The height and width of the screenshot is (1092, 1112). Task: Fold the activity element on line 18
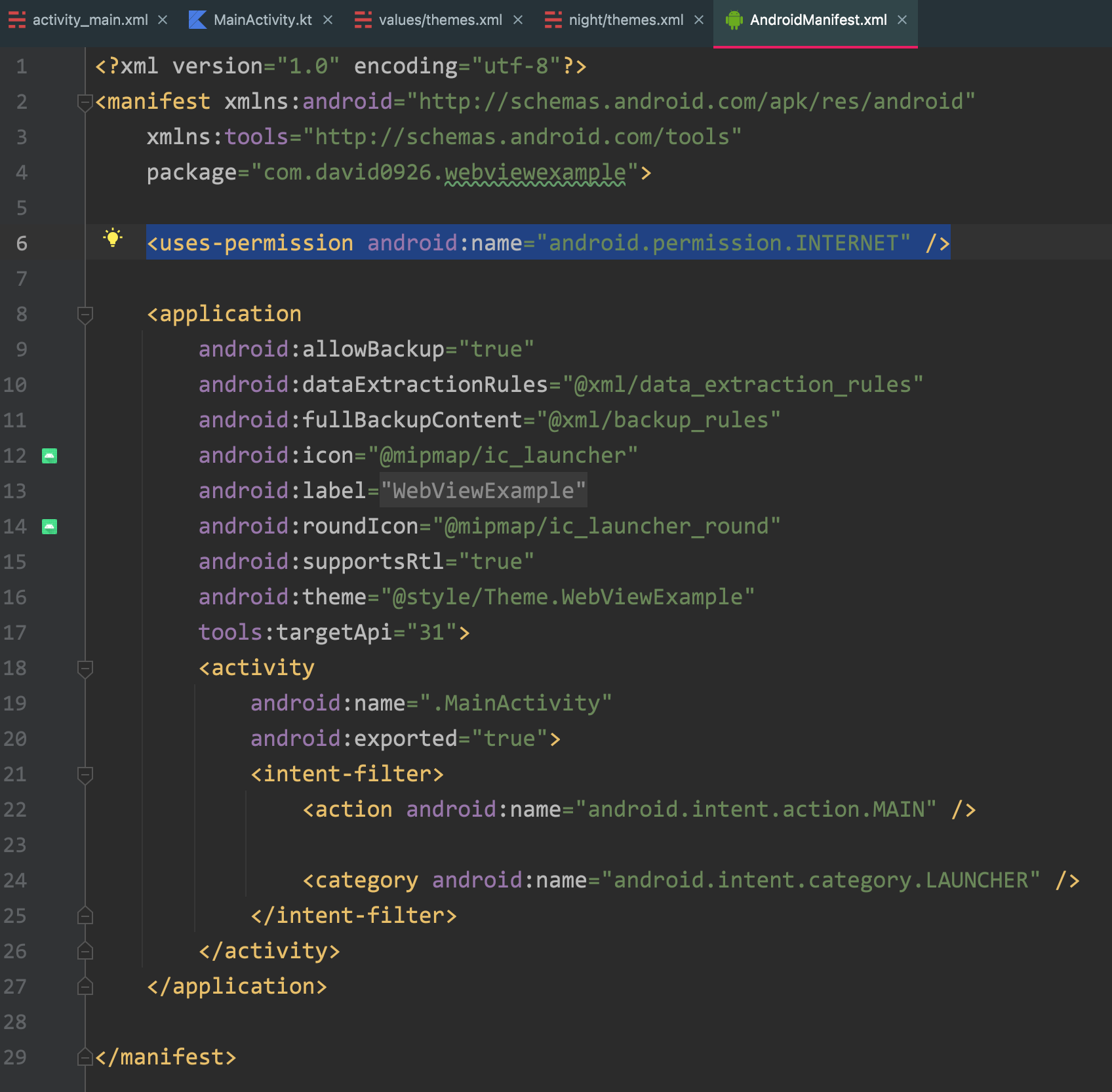85,669
